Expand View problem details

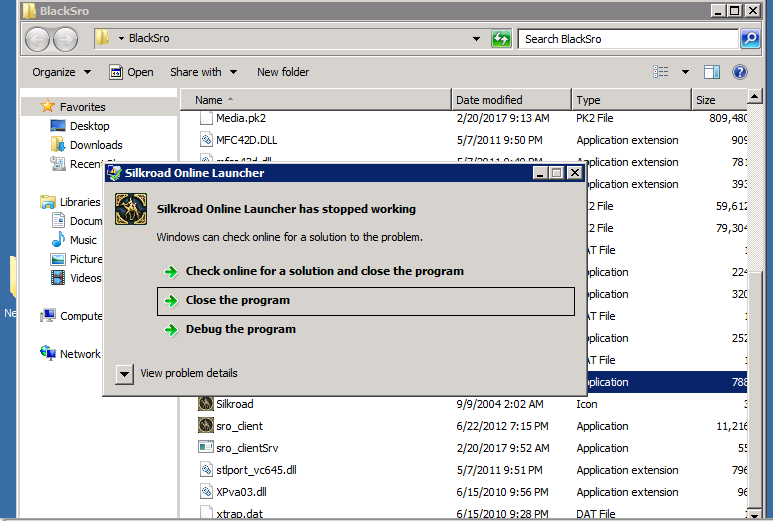[x=124, y=374]
